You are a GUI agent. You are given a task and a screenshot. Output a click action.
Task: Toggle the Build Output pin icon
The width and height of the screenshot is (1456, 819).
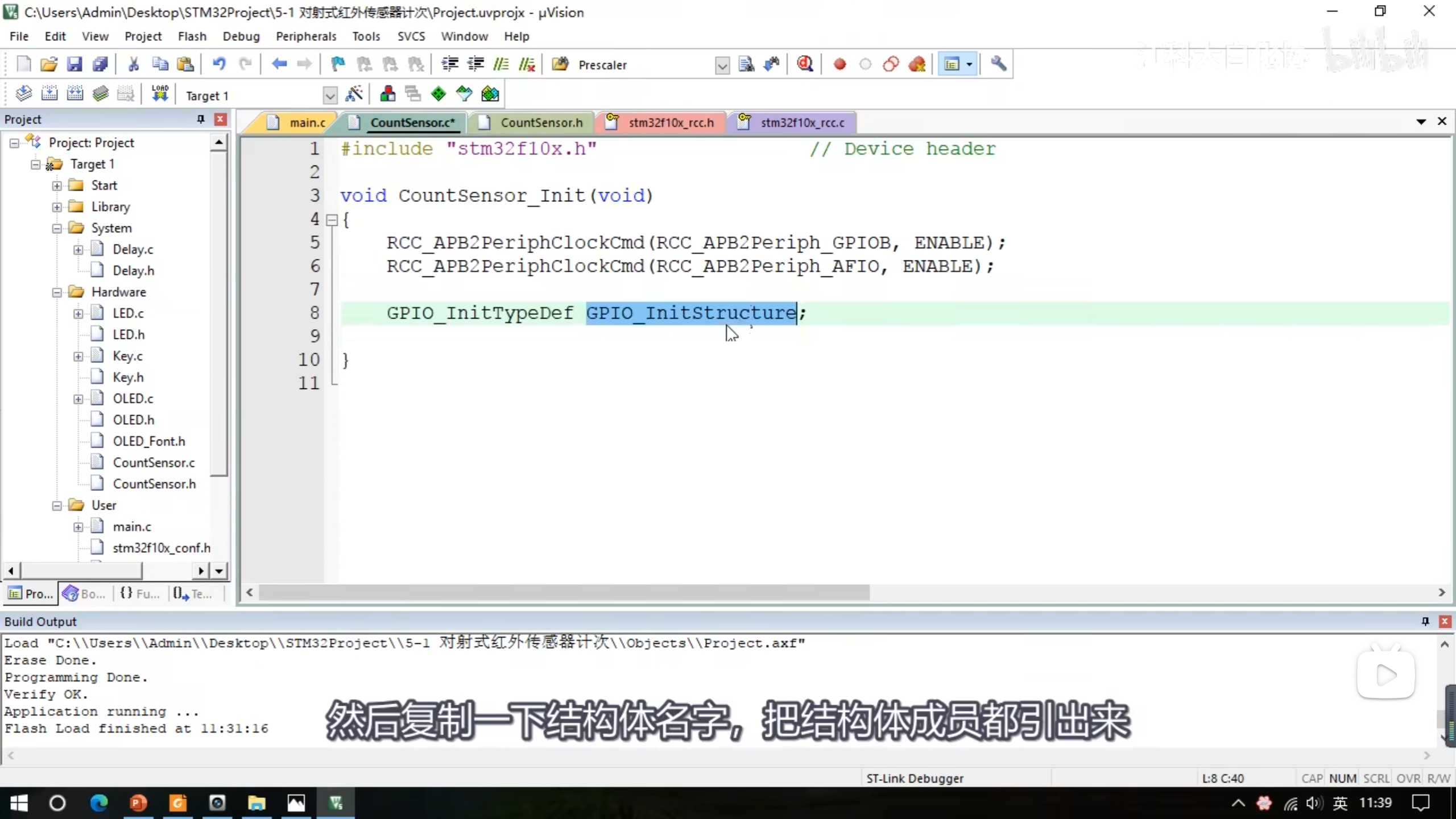[x=1425, y=621]
